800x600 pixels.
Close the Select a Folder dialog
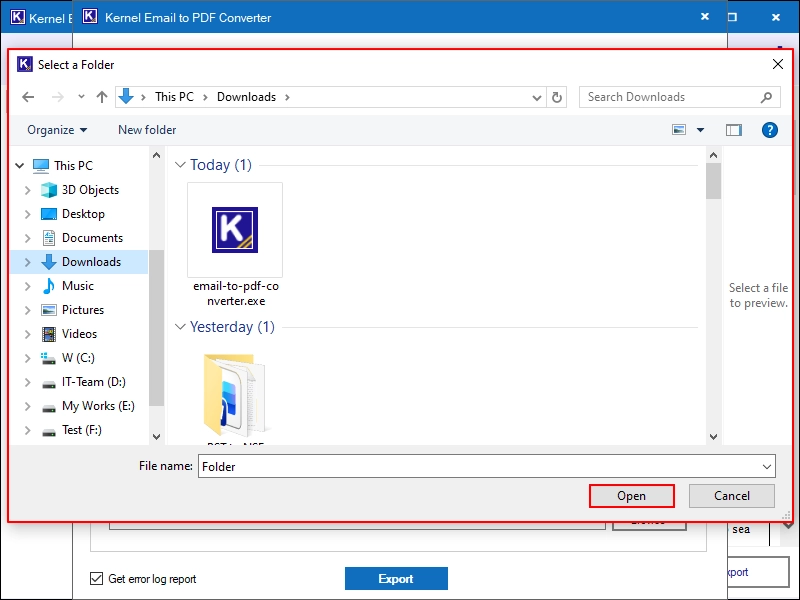tap(778, 64)
